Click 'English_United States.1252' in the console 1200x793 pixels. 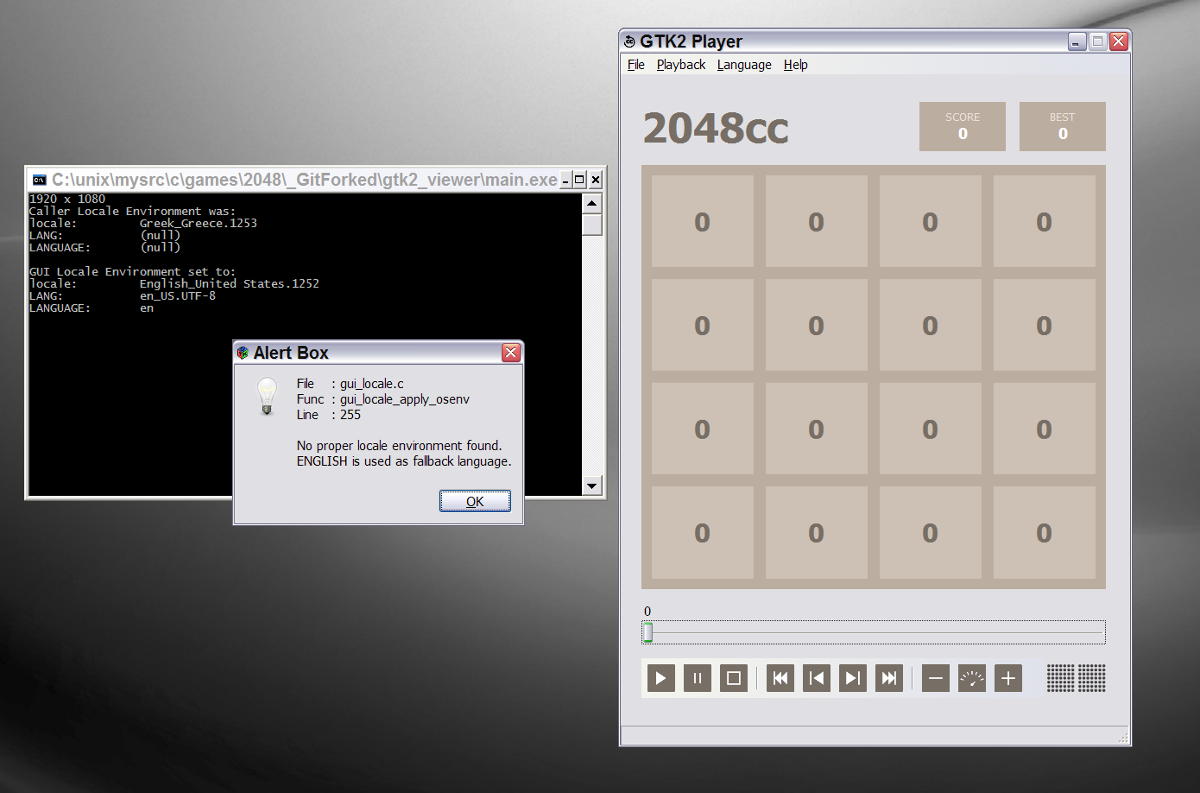coord(229,284)
